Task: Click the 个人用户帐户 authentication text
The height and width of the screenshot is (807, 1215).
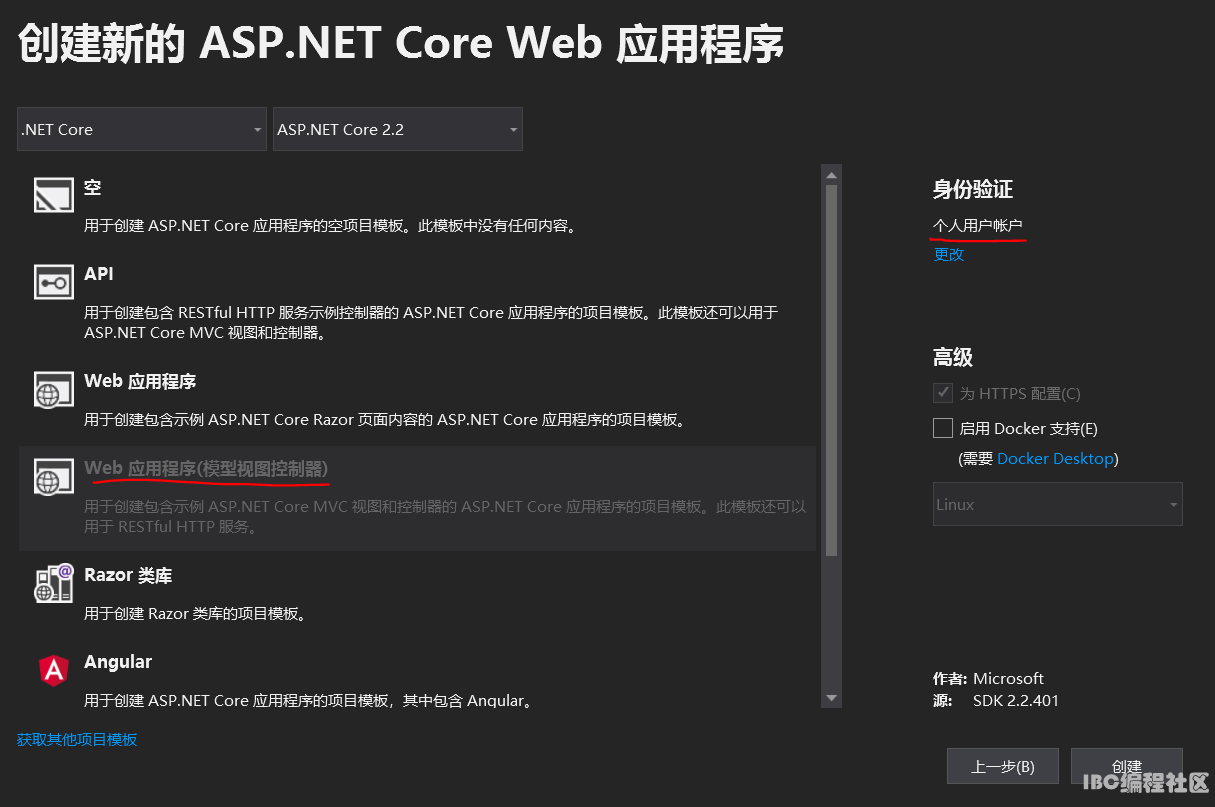Action: point(978,225)
